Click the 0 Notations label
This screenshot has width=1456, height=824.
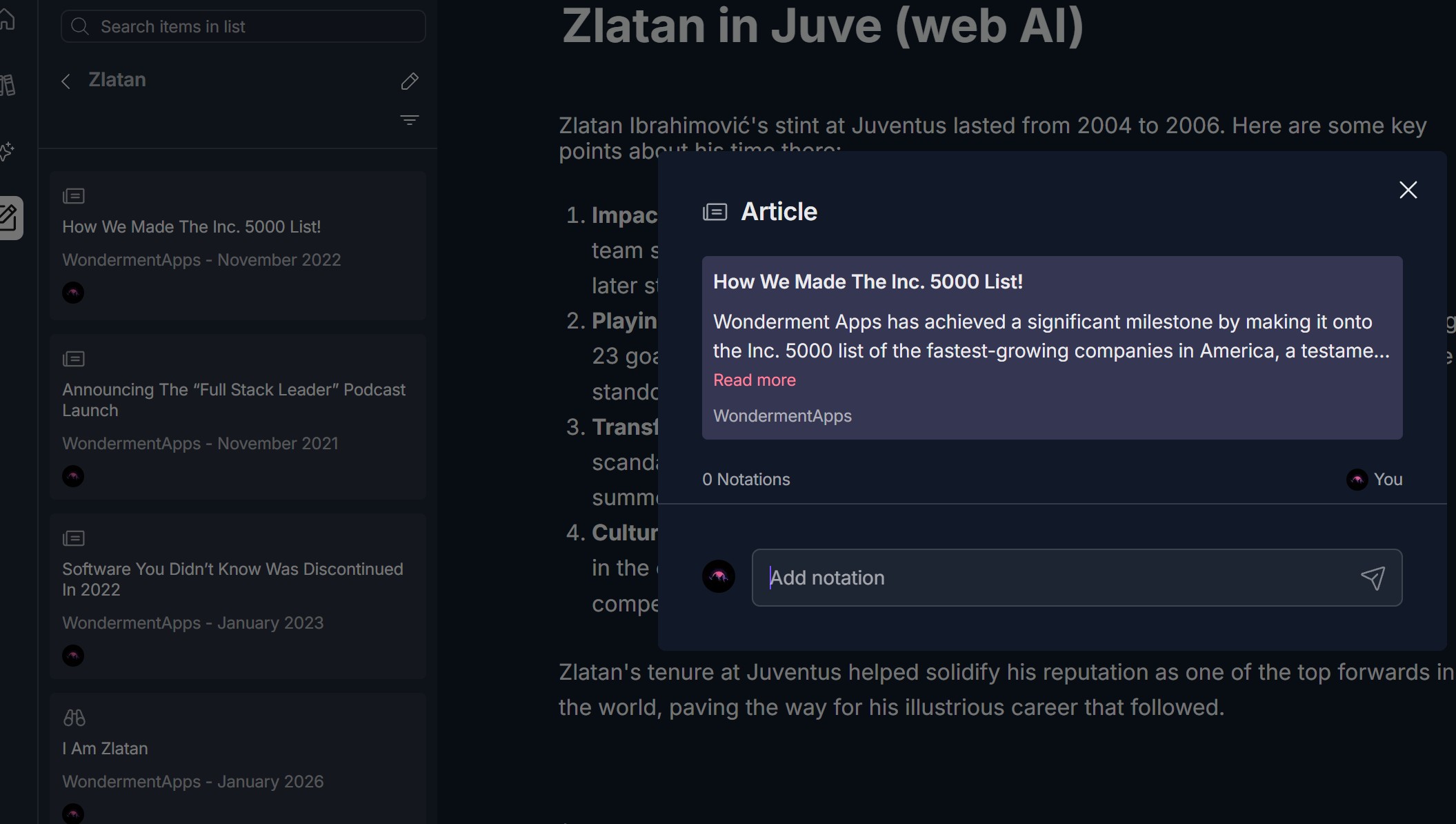pos(746,480)
